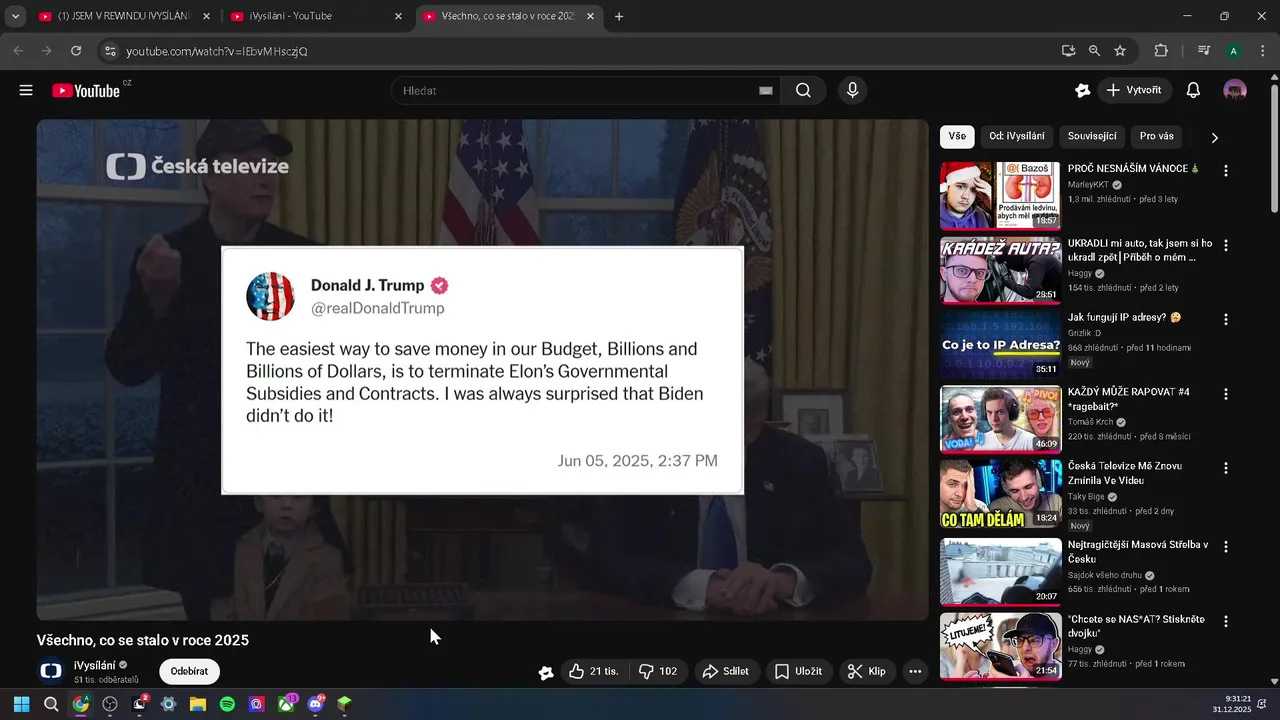Open the tab search dropdown arrow
Screen dimensions: 1280x720
(x=15, y=16)
